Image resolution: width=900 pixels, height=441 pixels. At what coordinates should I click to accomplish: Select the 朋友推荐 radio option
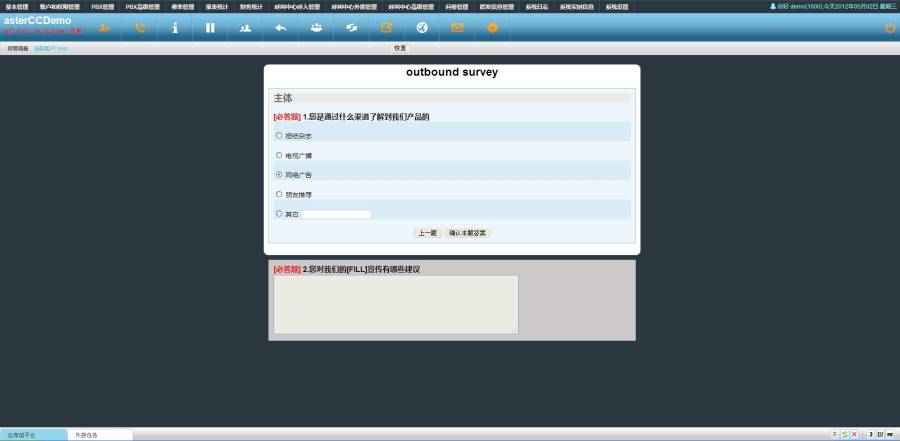click(279, 194)
